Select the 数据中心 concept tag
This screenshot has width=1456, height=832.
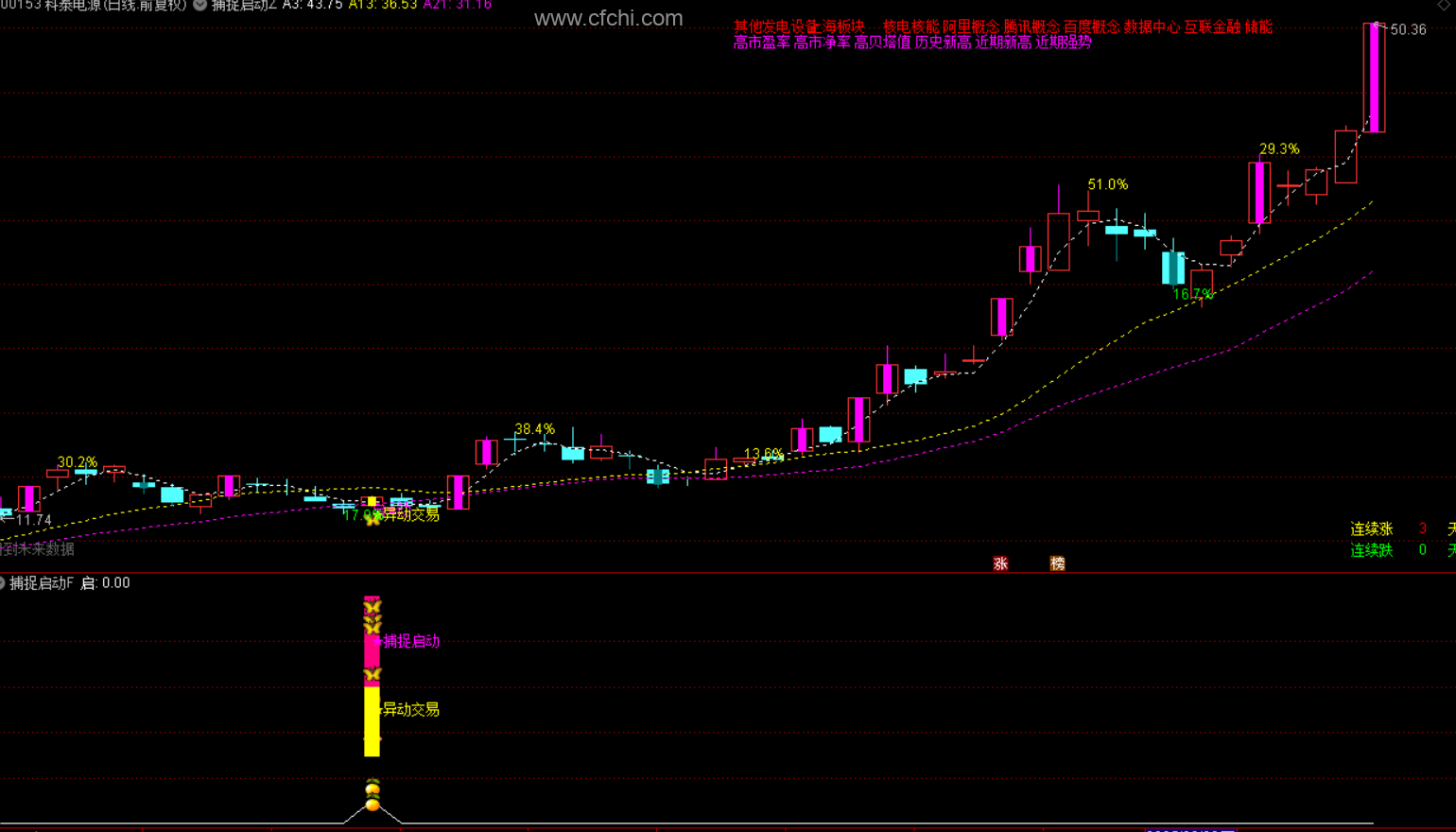tap(1152, 27)
